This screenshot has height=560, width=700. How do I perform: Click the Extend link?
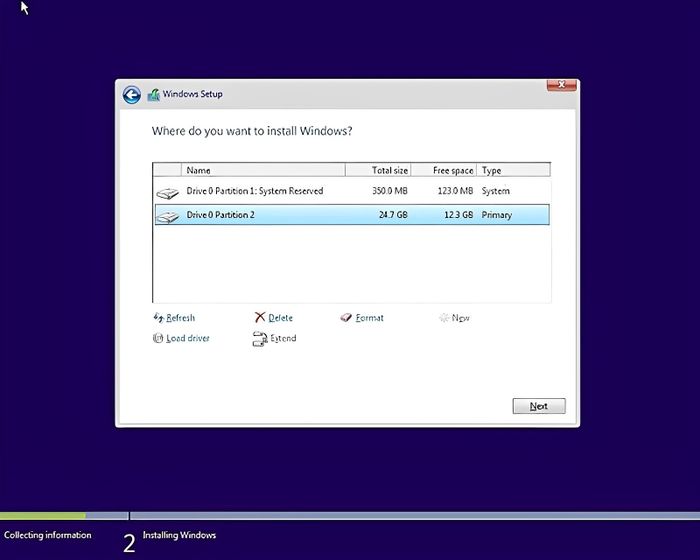283,339
